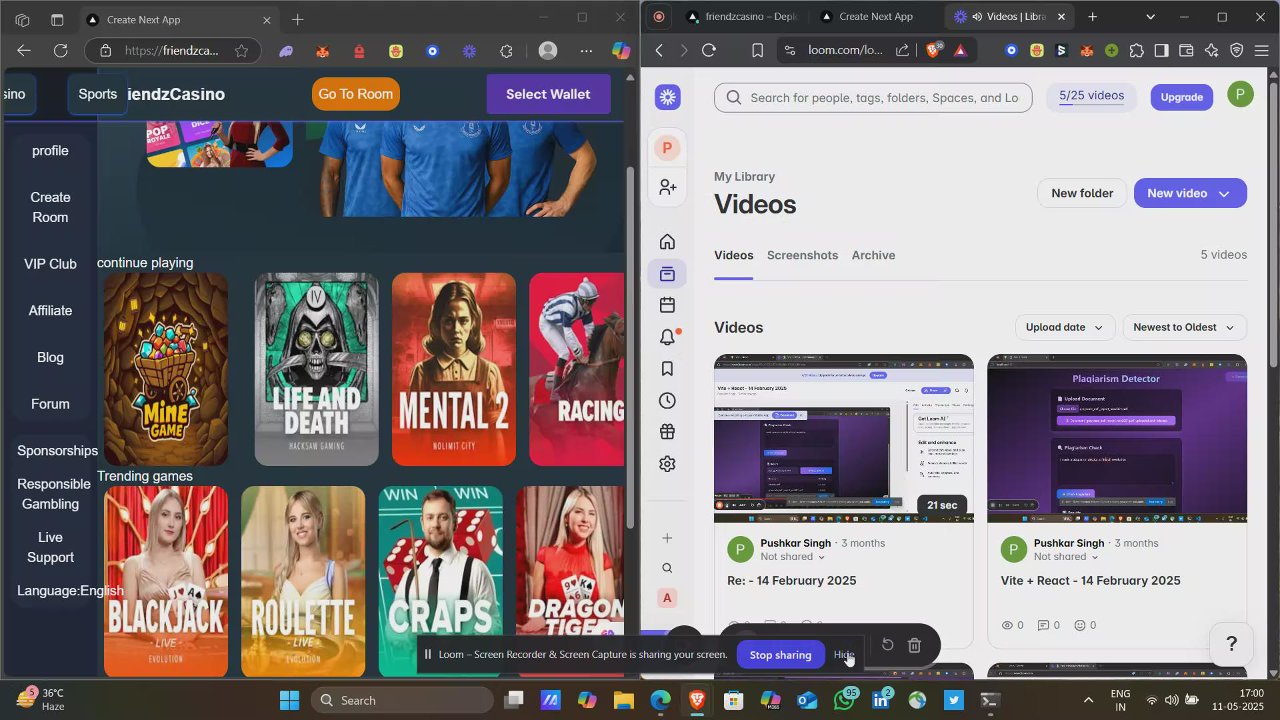Open LinkedIn from the taskbar

point(881,700)
